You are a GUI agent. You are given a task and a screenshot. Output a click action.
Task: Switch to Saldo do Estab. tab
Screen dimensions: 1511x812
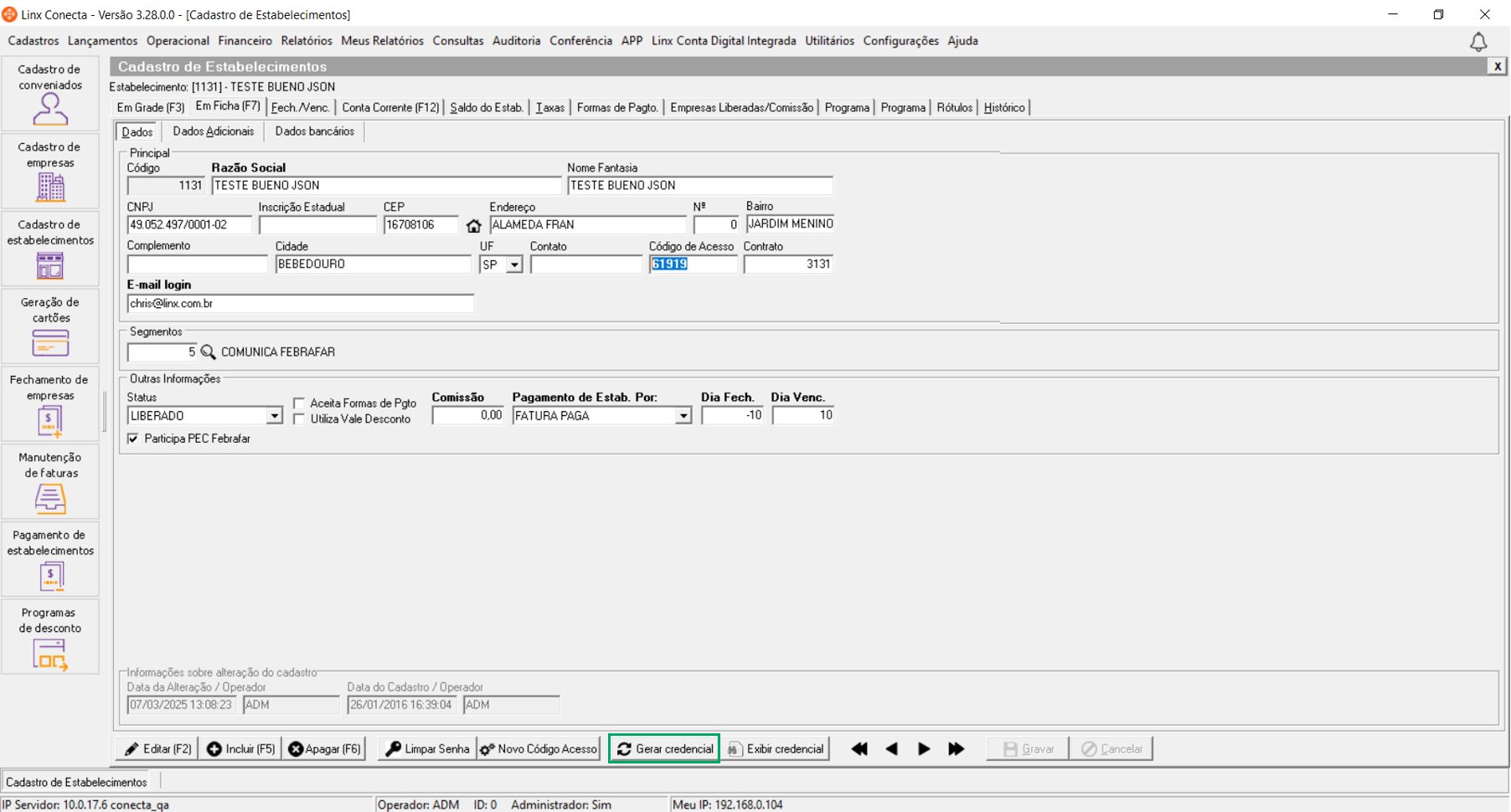click(x=487, y=108)
